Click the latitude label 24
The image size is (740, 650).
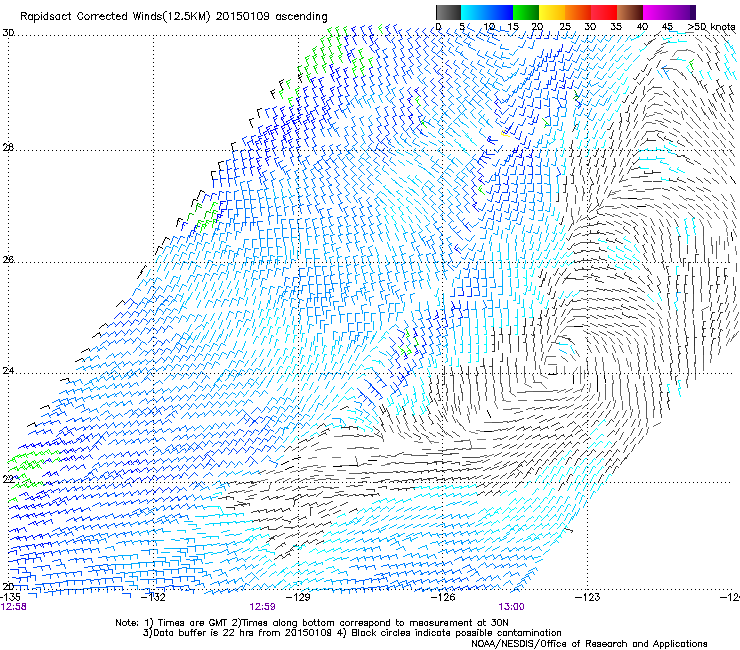coord(8,371)
